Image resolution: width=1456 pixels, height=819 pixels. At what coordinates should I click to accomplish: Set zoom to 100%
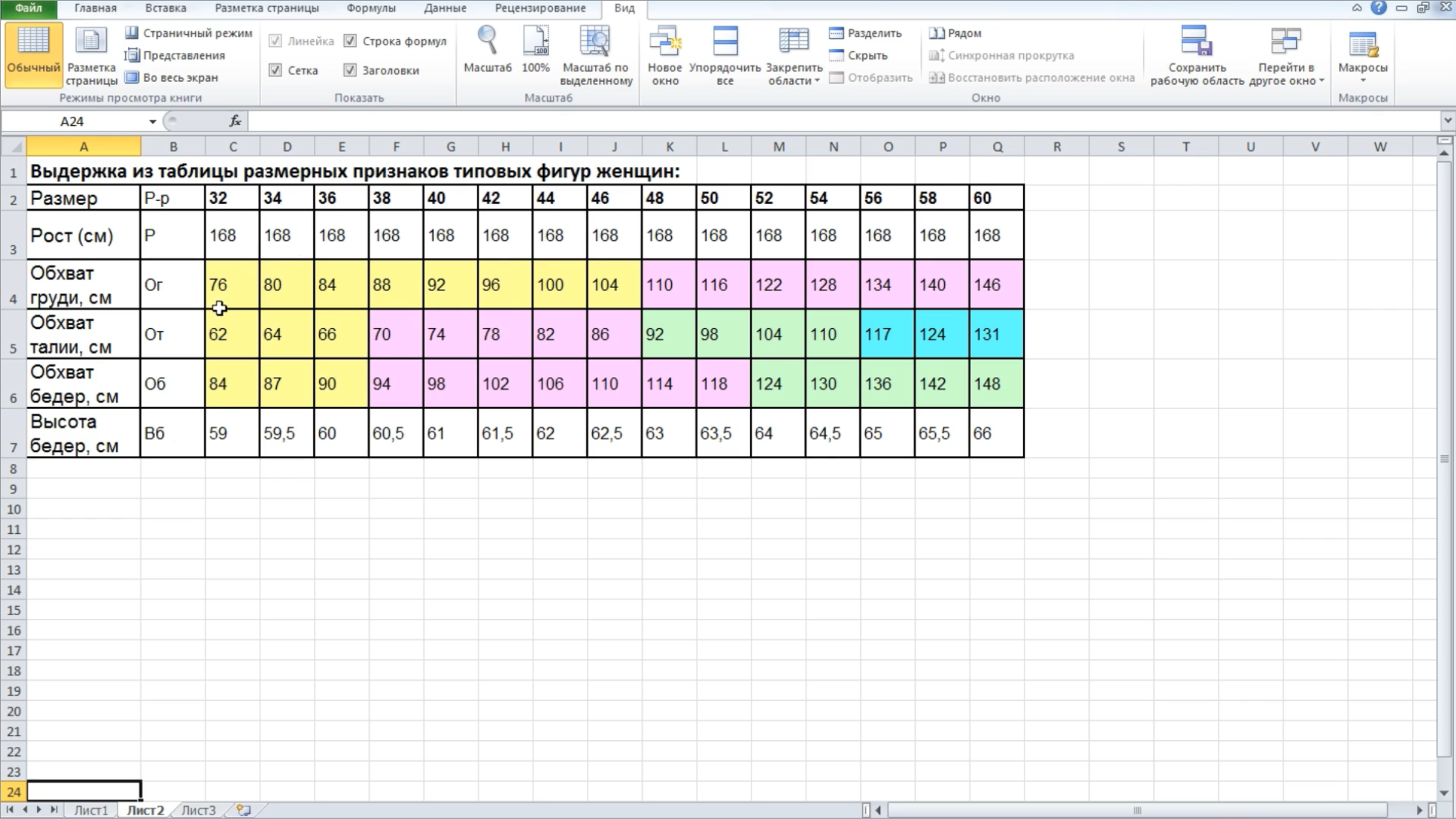pos(536,51)
